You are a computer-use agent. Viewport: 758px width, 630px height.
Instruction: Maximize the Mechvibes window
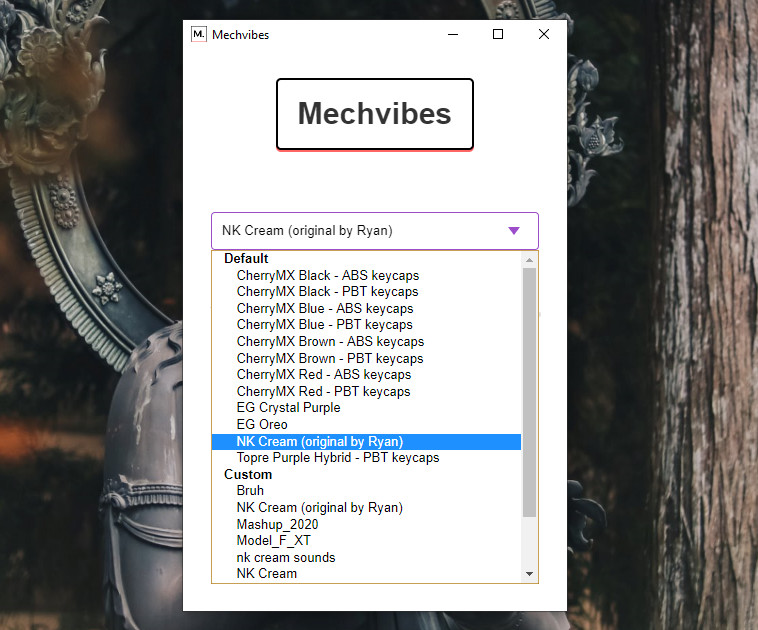498,34
